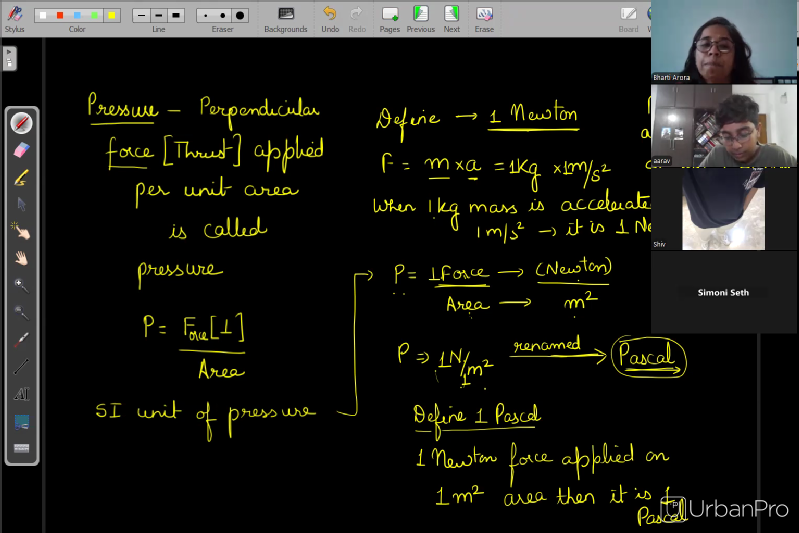
Task: Go to the Next page
Action: (x=452, y=15)
